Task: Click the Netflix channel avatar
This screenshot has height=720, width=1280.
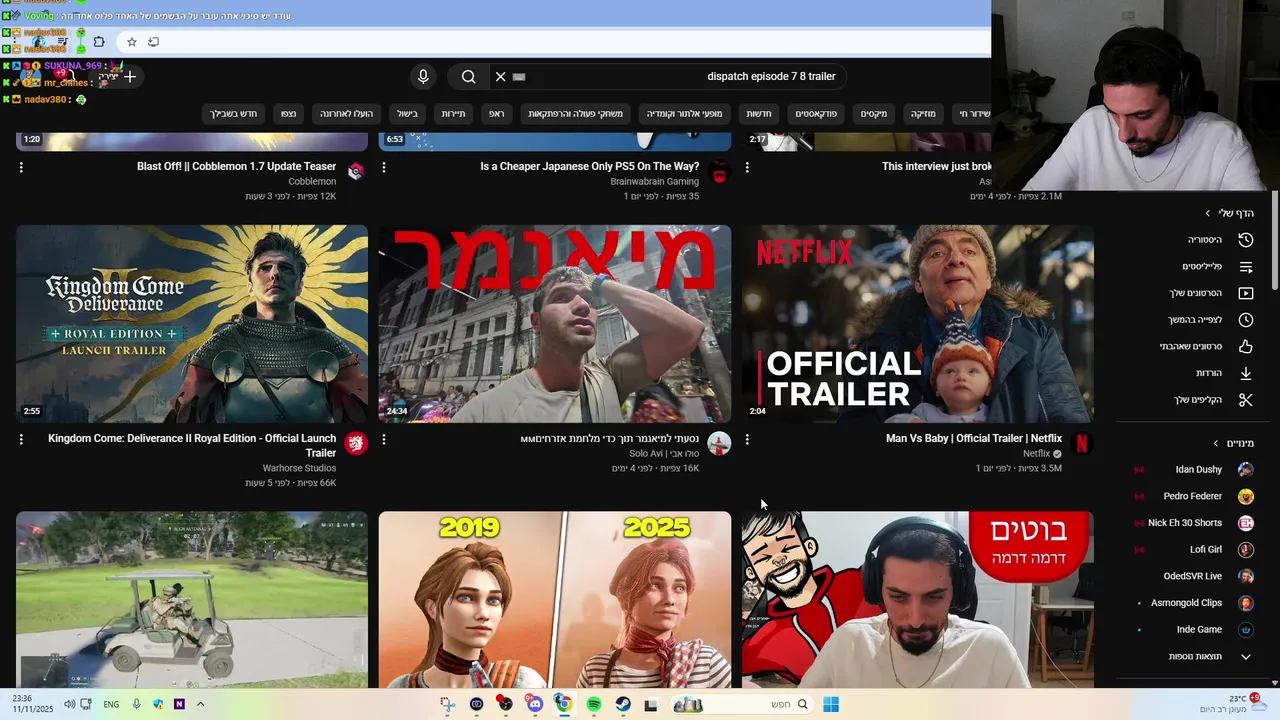Action: tap(1082, 443)
